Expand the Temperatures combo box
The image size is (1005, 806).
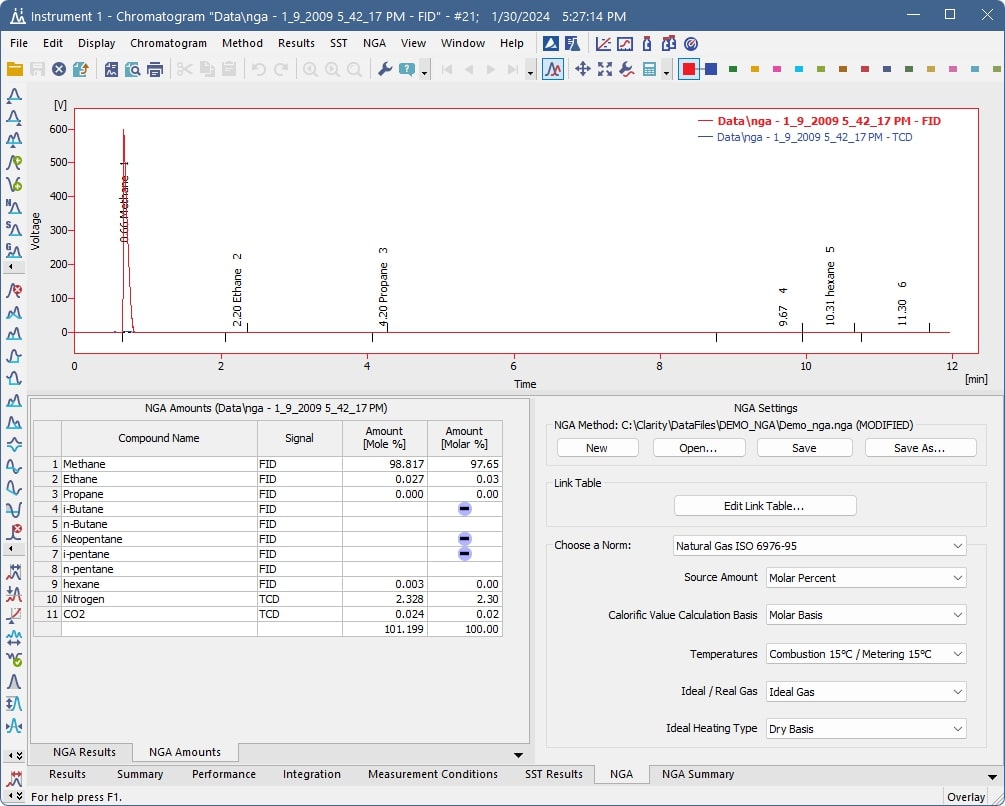coord(866,654)
